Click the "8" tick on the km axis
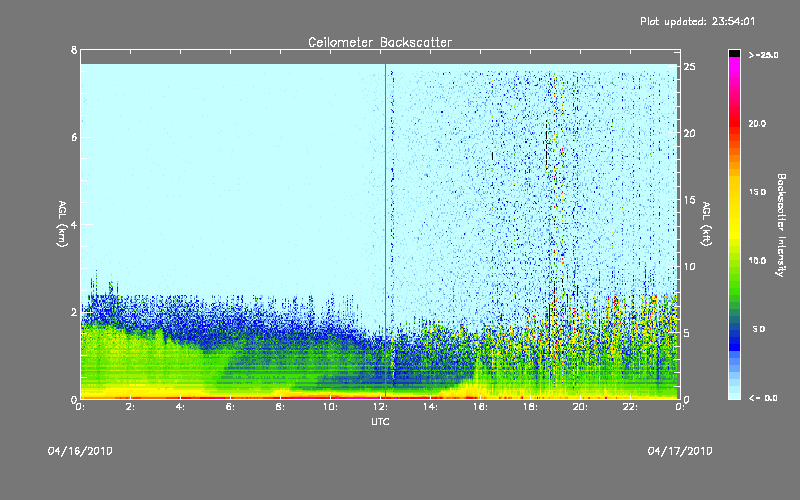Image resolution: width=800 pixels, height=500 pixels. 74,50
